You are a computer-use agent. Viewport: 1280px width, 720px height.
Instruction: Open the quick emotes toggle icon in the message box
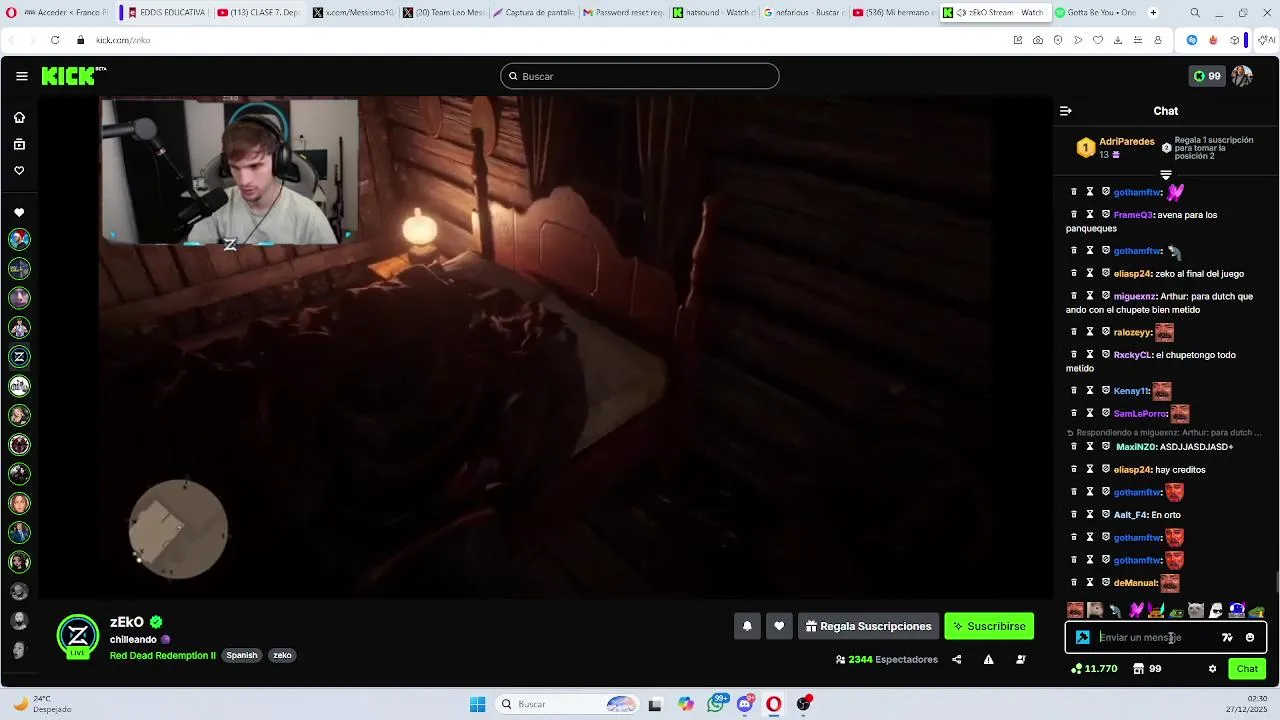(1227, 637)
